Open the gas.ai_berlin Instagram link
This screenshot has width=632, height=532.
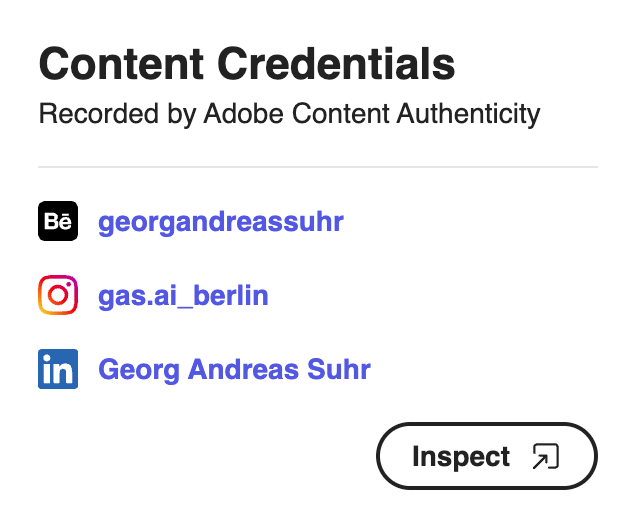pos(183,296)
